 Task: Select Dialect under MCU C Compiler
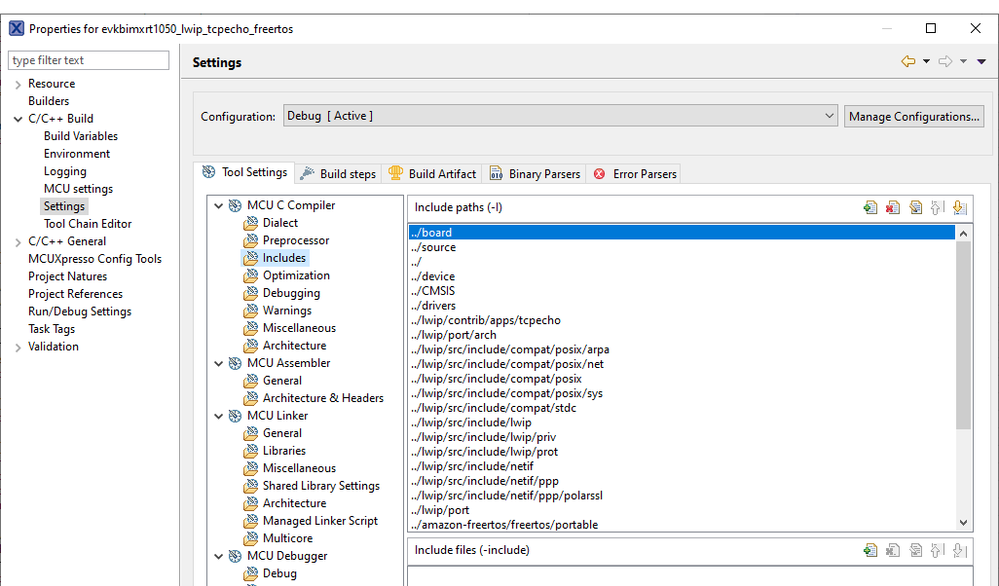[280, 223]
